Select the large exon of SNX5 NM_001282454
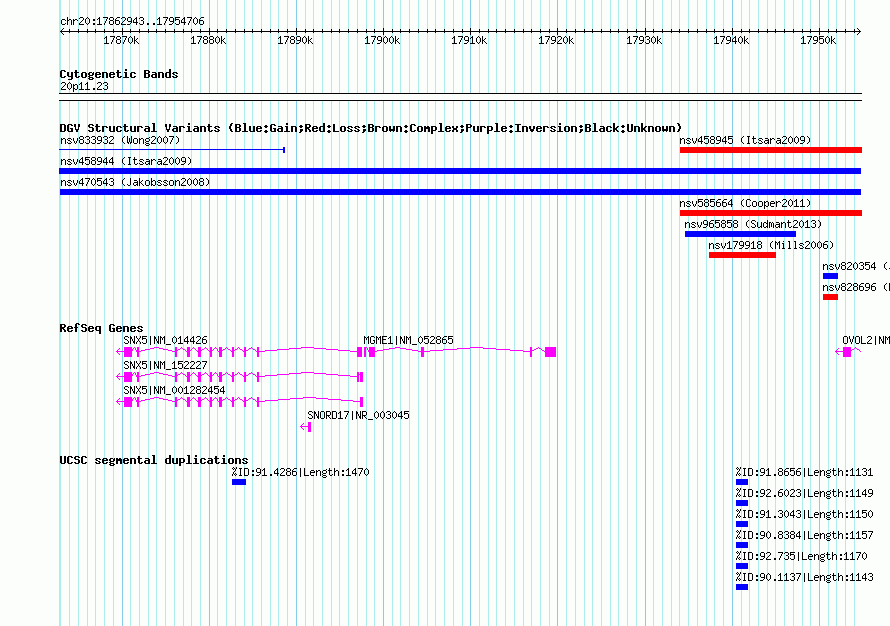Viewport: 890px width, 626px height. 128,402
